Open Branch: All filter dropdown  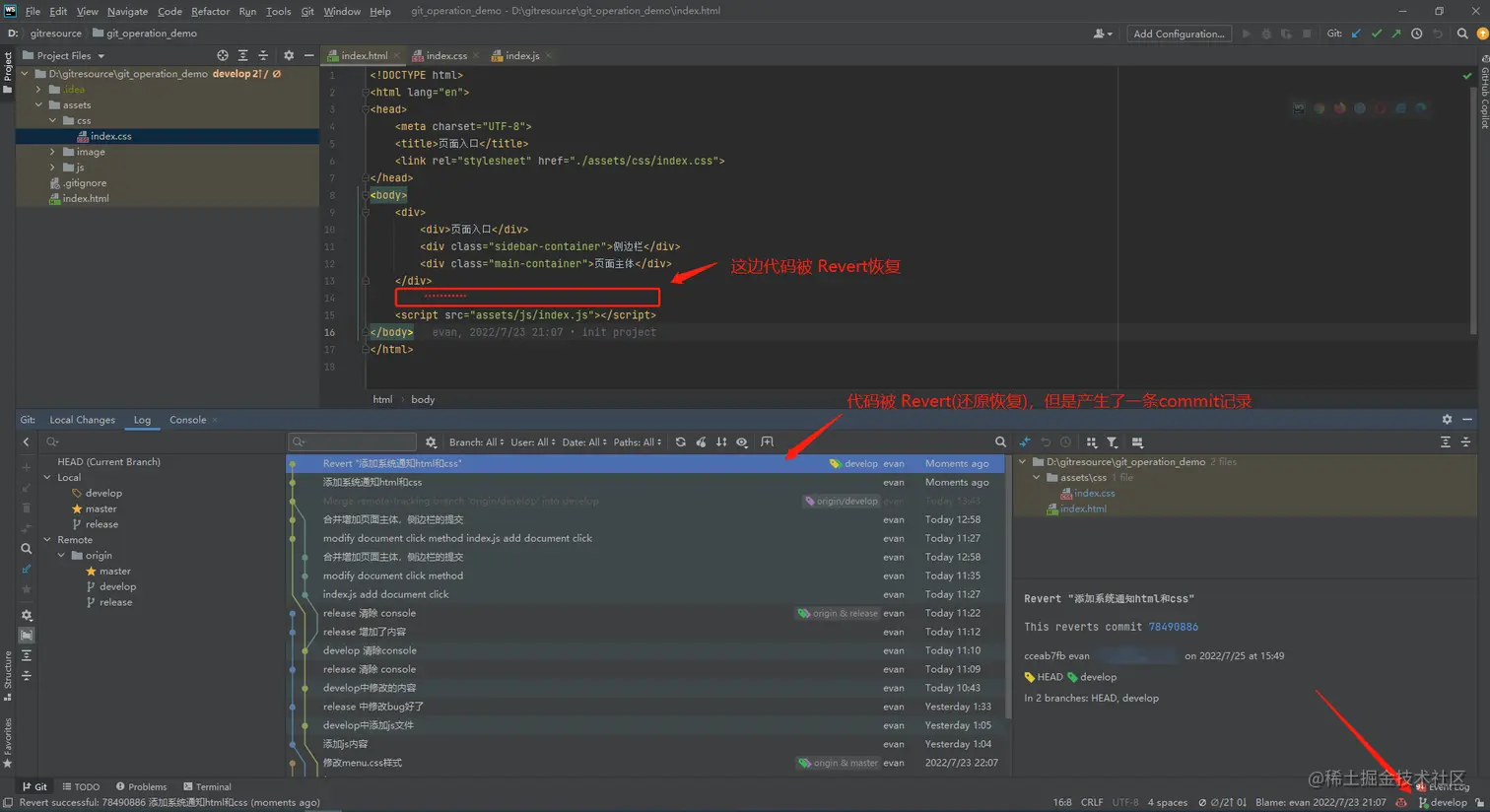click(x=477, y=442)
